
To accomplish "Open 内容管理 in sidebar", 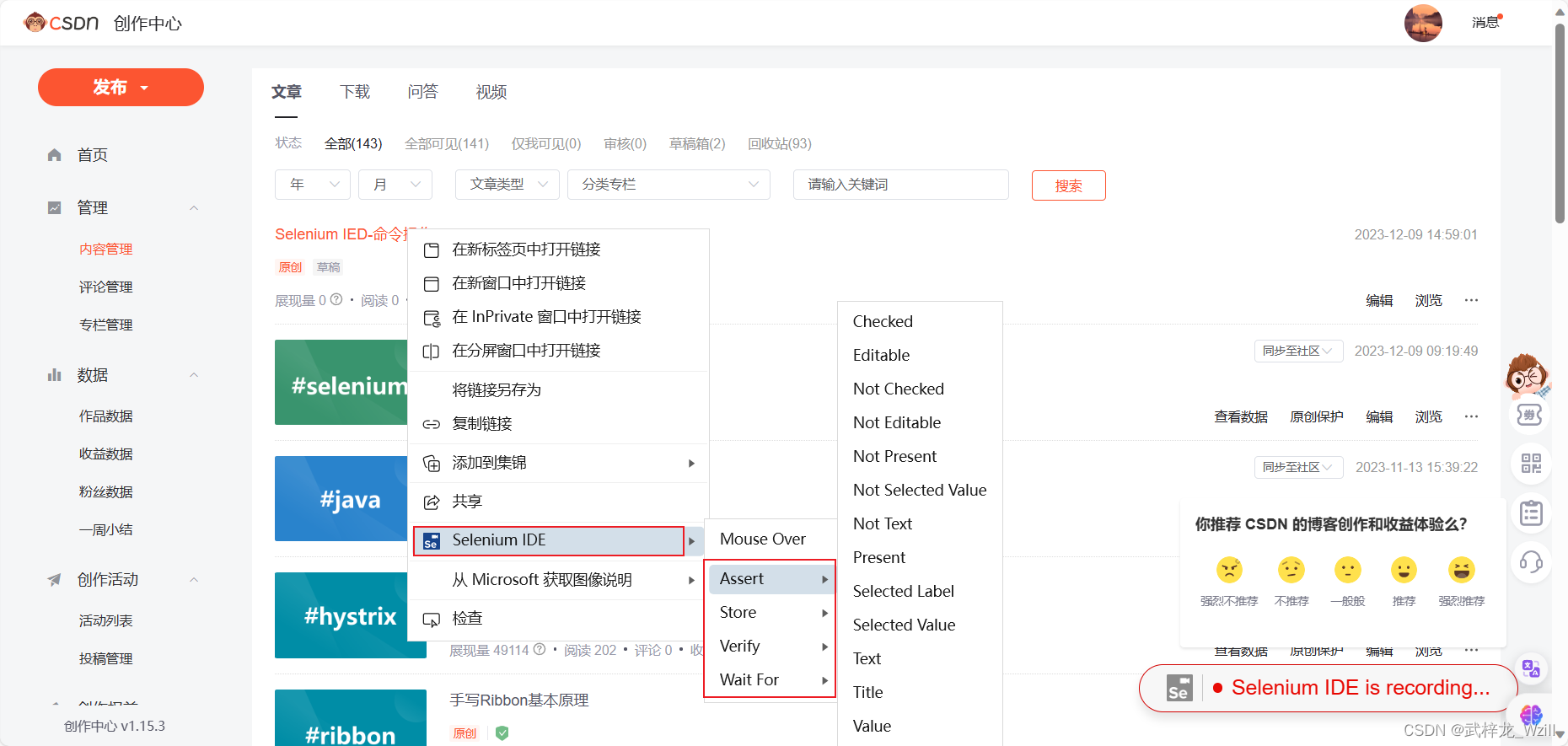I will pyautogui.click(x=106, y=250).
